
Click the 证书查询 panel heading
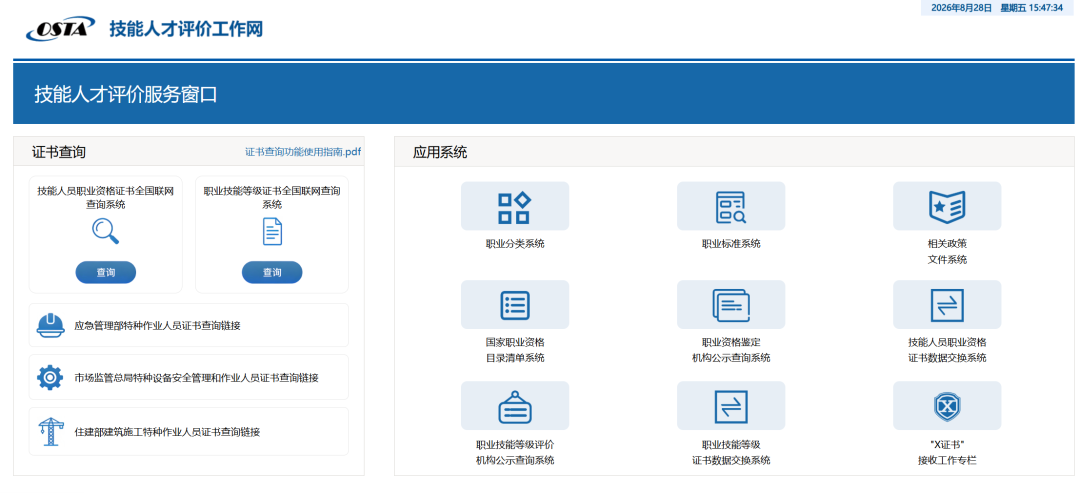click(x=59, y=152)
